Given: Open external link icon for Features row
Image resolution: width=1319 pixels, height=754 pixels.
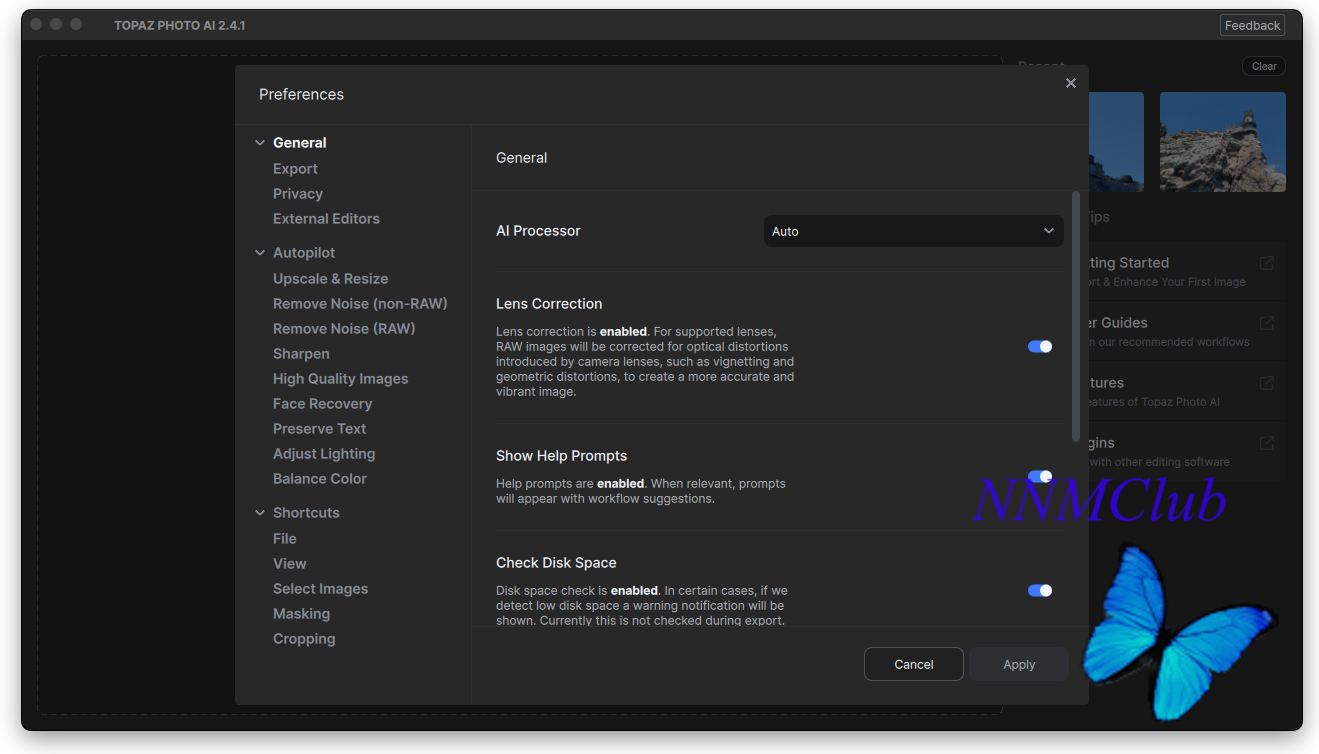Looking at the screenshot, I should click(1267, 383).
